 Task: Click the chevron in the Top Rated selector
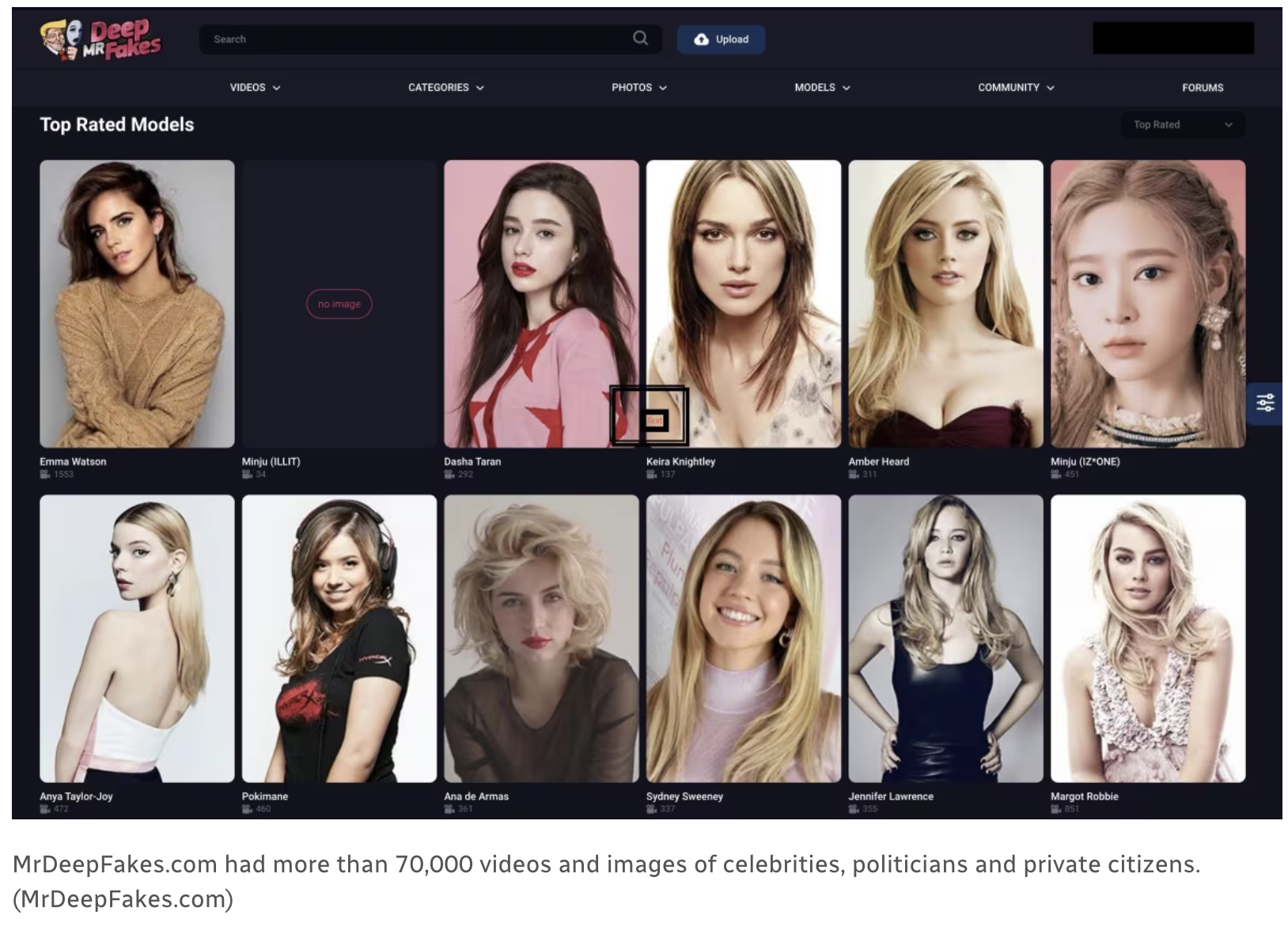coord(1229,125)
